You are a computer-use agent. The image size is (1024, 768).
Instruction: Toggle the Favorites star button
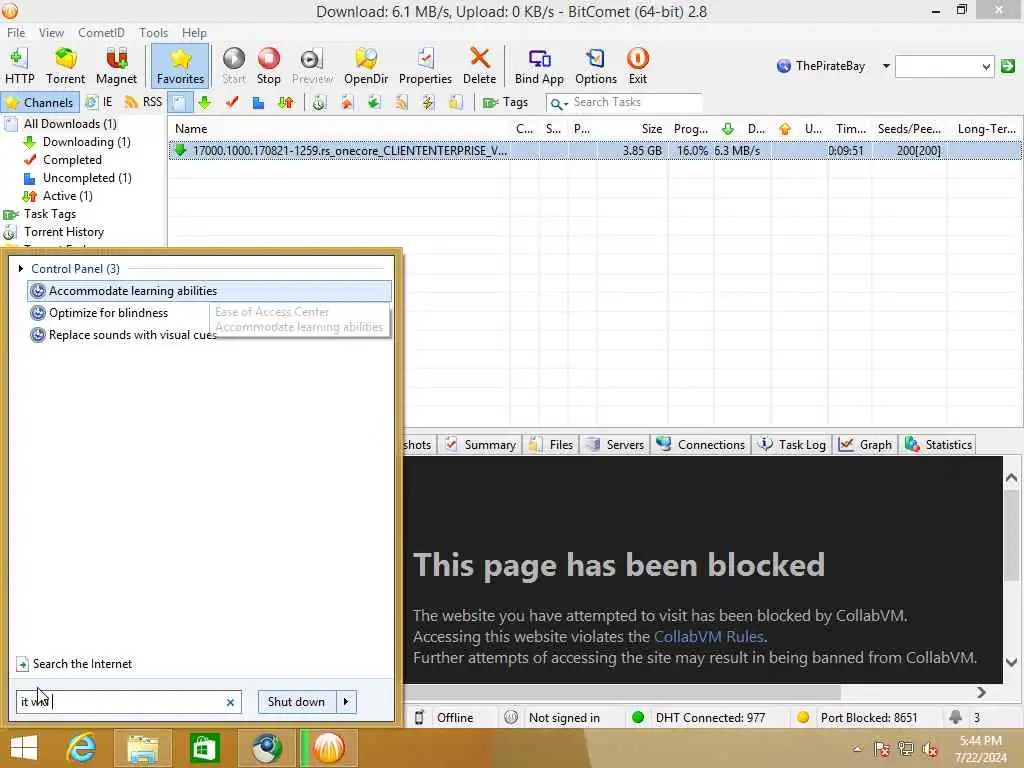coord(180,66)
